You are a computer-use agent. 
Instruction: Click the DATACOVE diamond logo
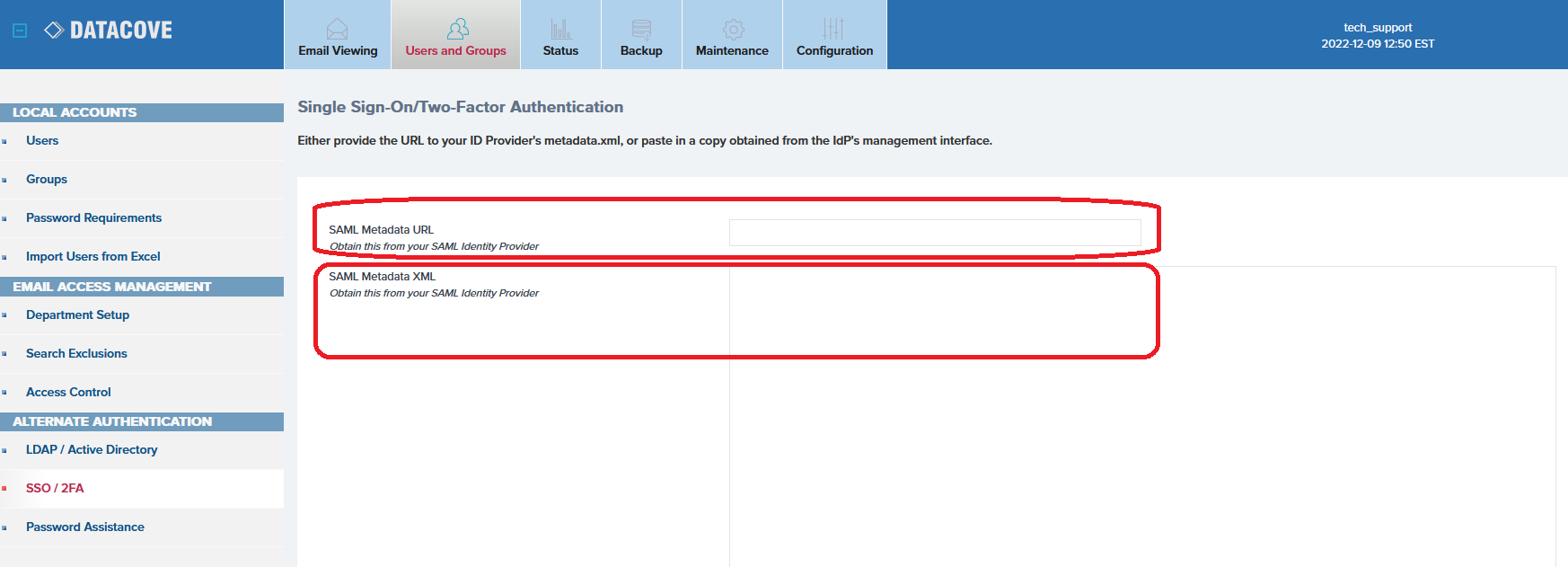click(54, 31)
